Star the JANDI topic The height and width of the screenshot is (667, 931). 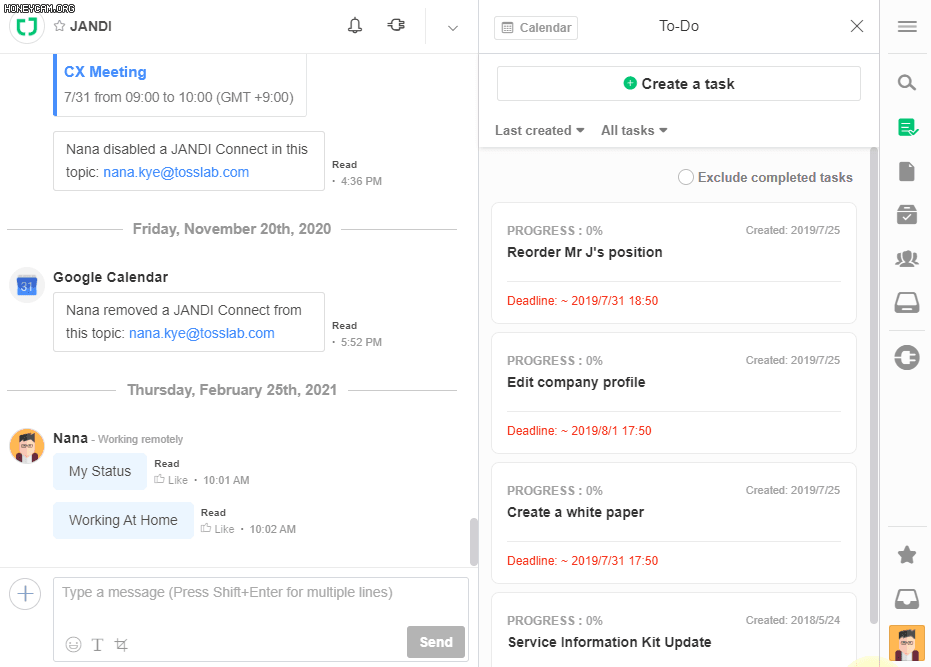pyautogui.click(x=59, y=26)
